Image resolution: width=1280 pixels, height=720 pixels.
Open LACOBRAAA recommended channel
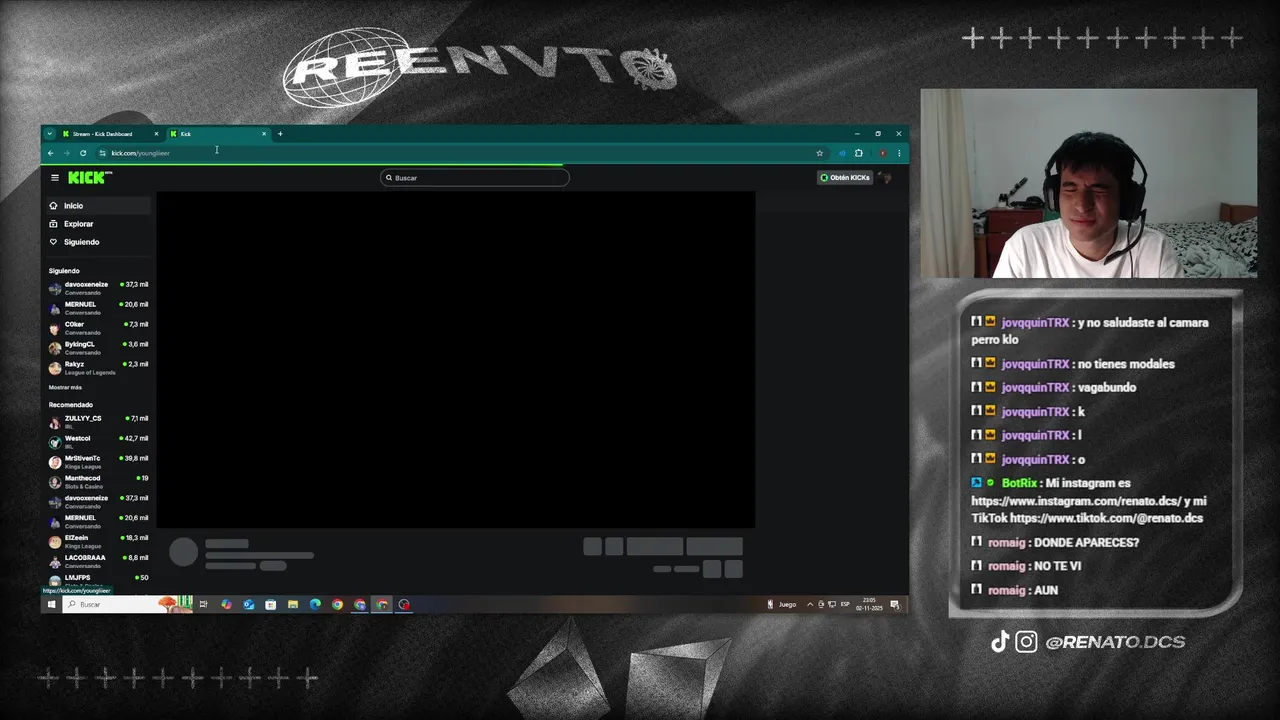click(98, 561)
